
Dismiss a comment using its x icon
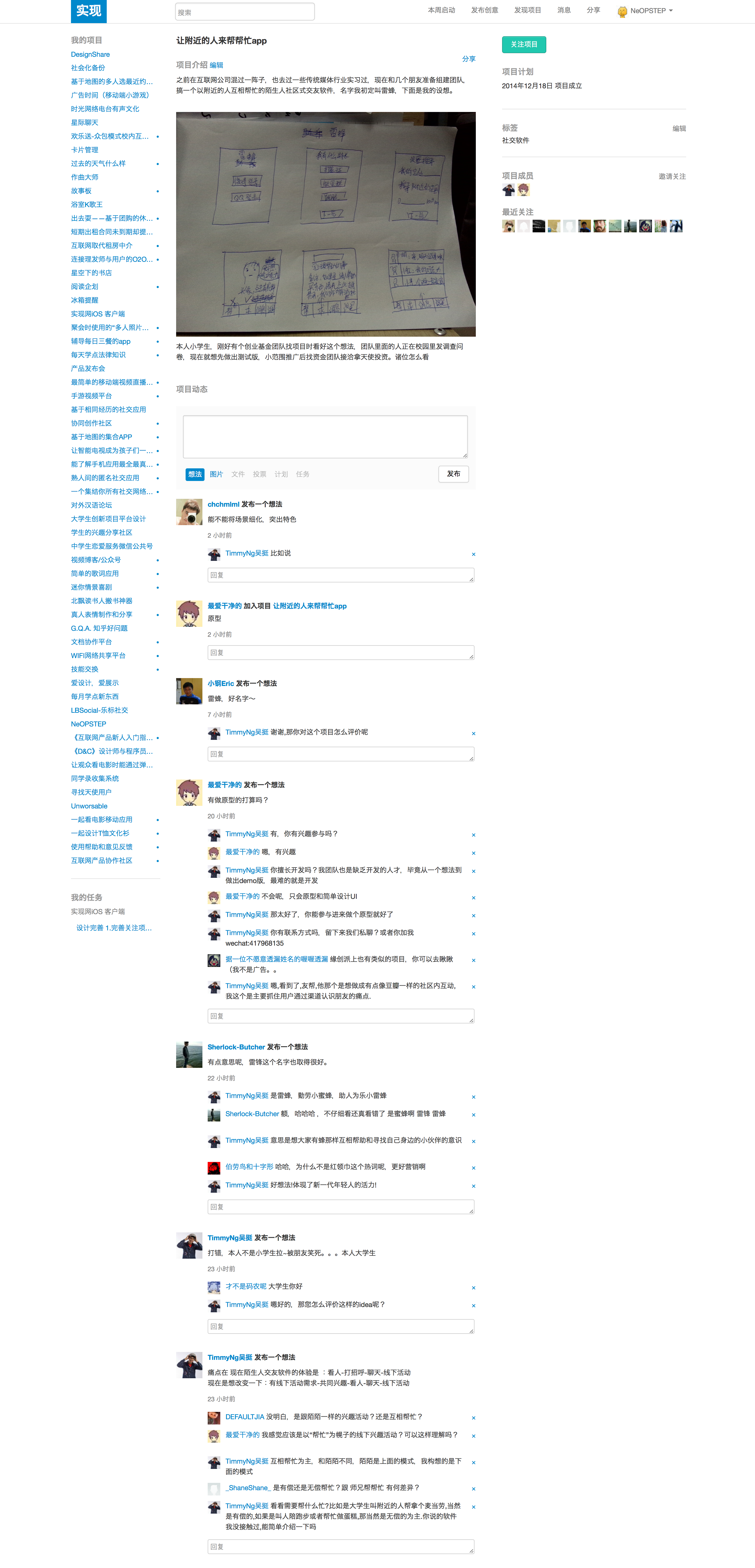click(473, 555)
